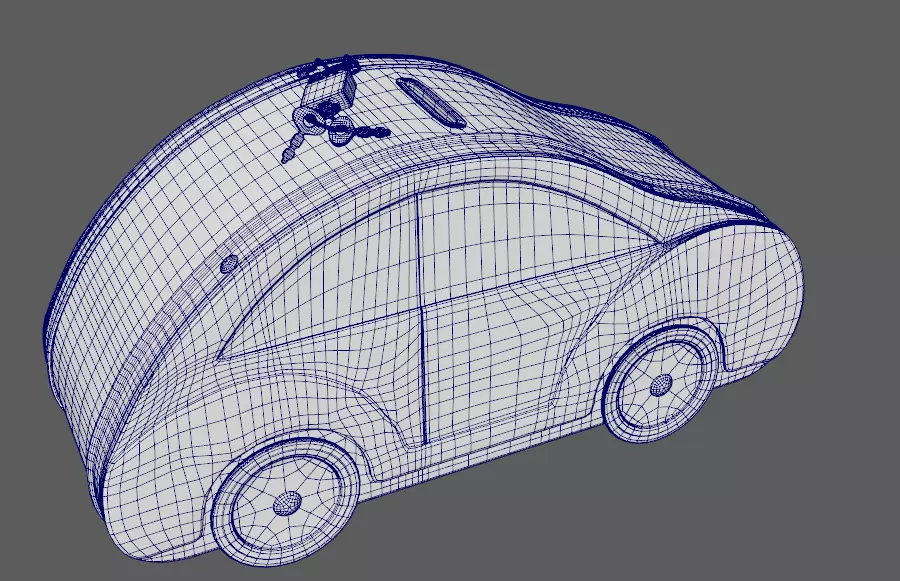Select the vertical door seam line
Screen dimensions: 900x581
tap(422, 317)
